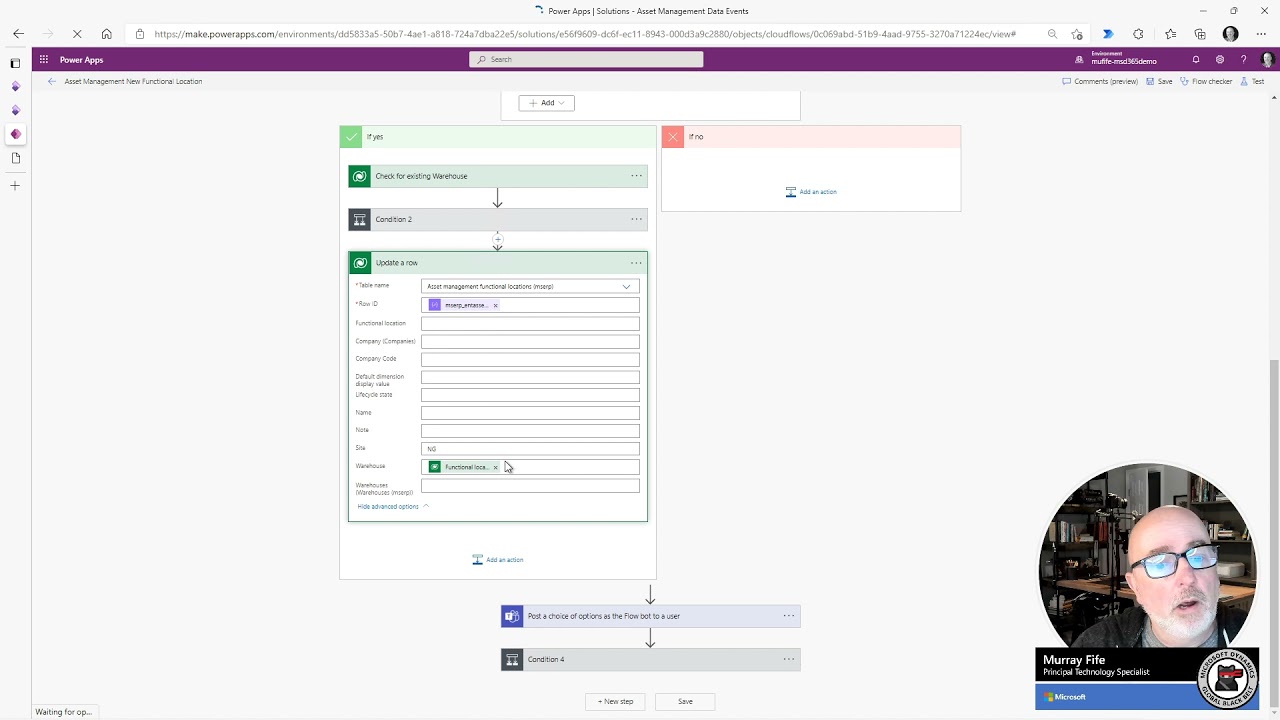Open the Power Apps app launcher waffle
The height and width of the screenshot is (720, 1280).
44,60
